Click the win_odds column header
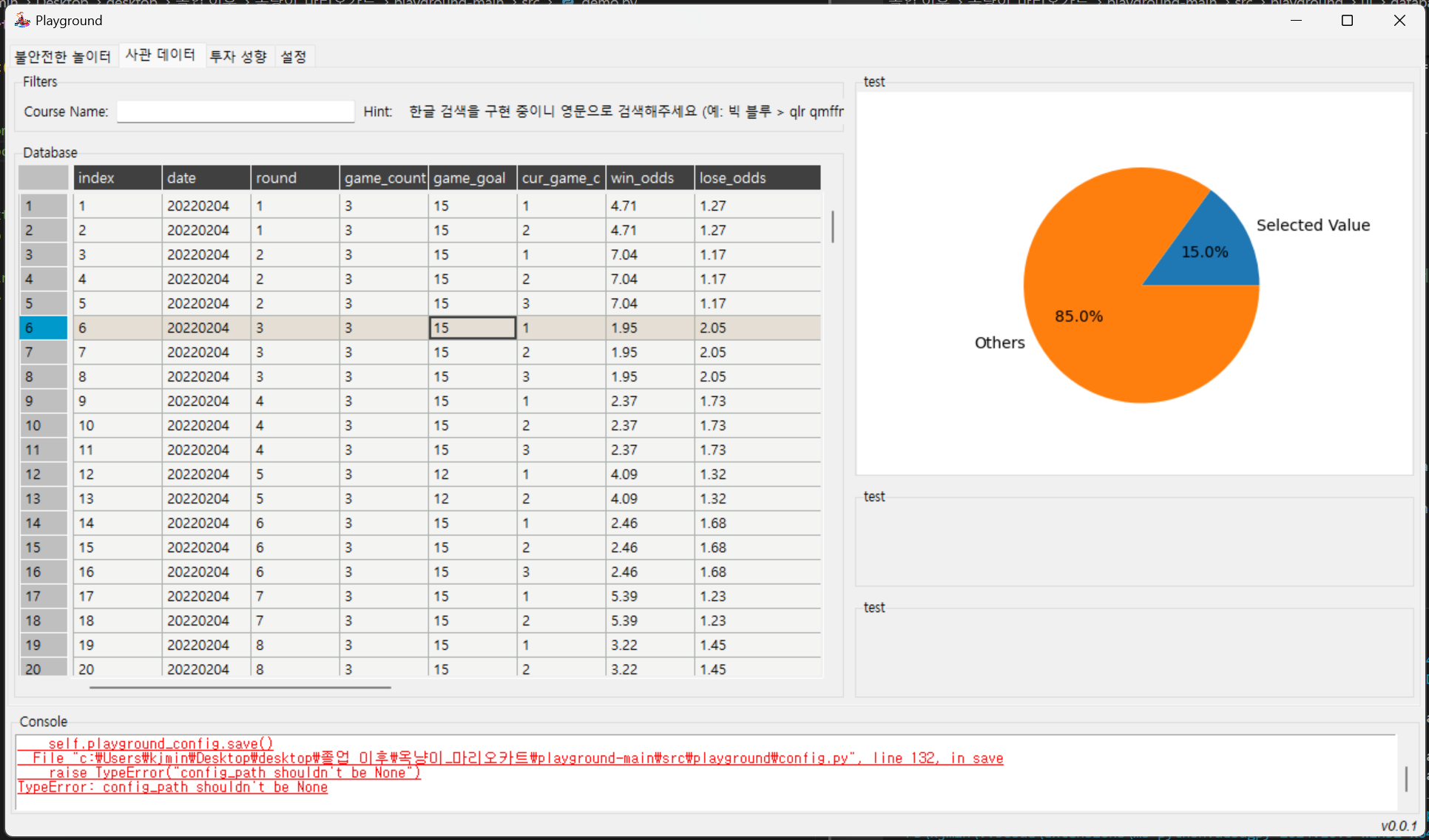This screenshot has width=1429, height=840. coord(650,177)
